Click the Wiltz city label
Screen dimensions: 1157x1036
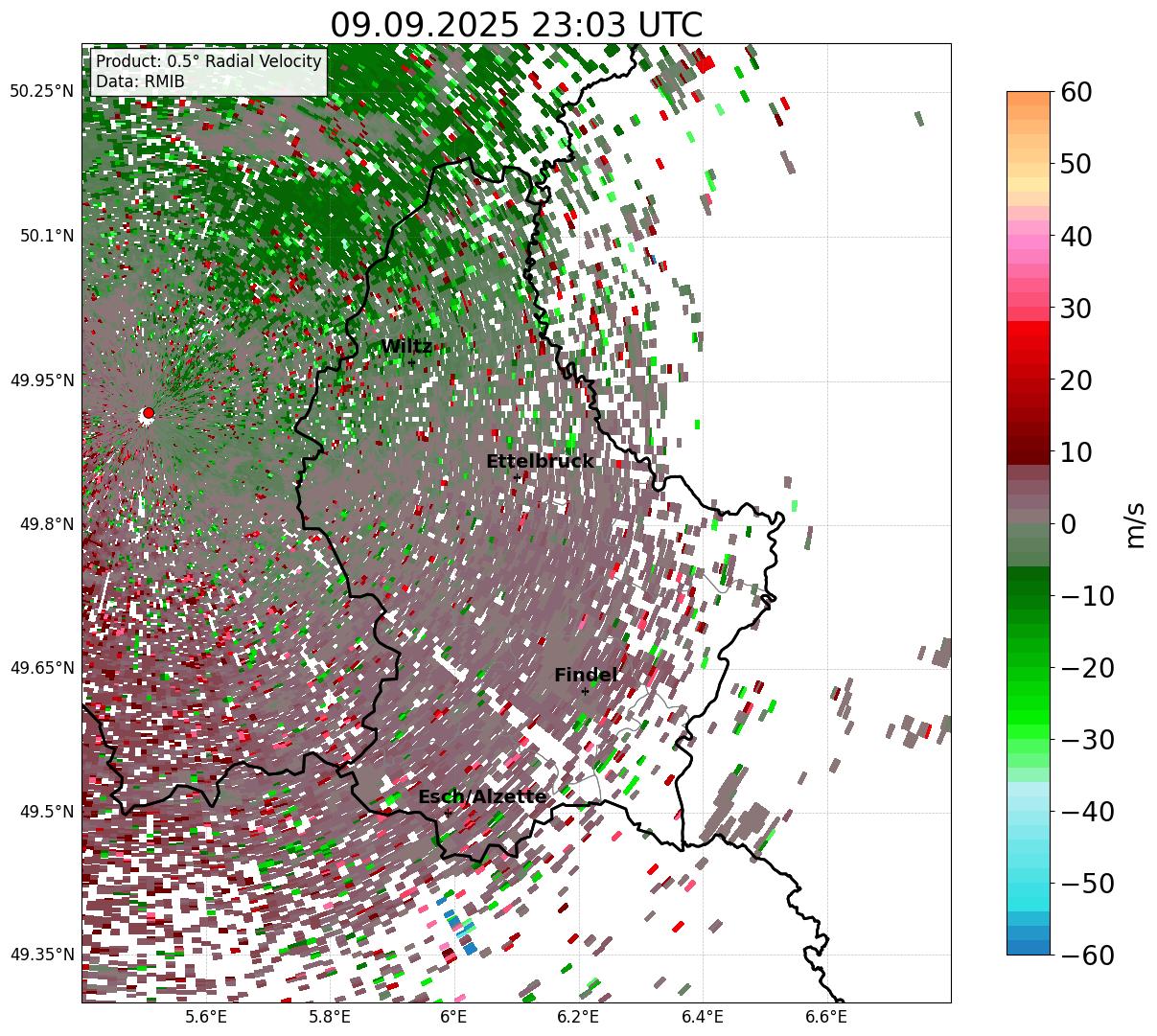pyautogui.click(x=406, y=347)
